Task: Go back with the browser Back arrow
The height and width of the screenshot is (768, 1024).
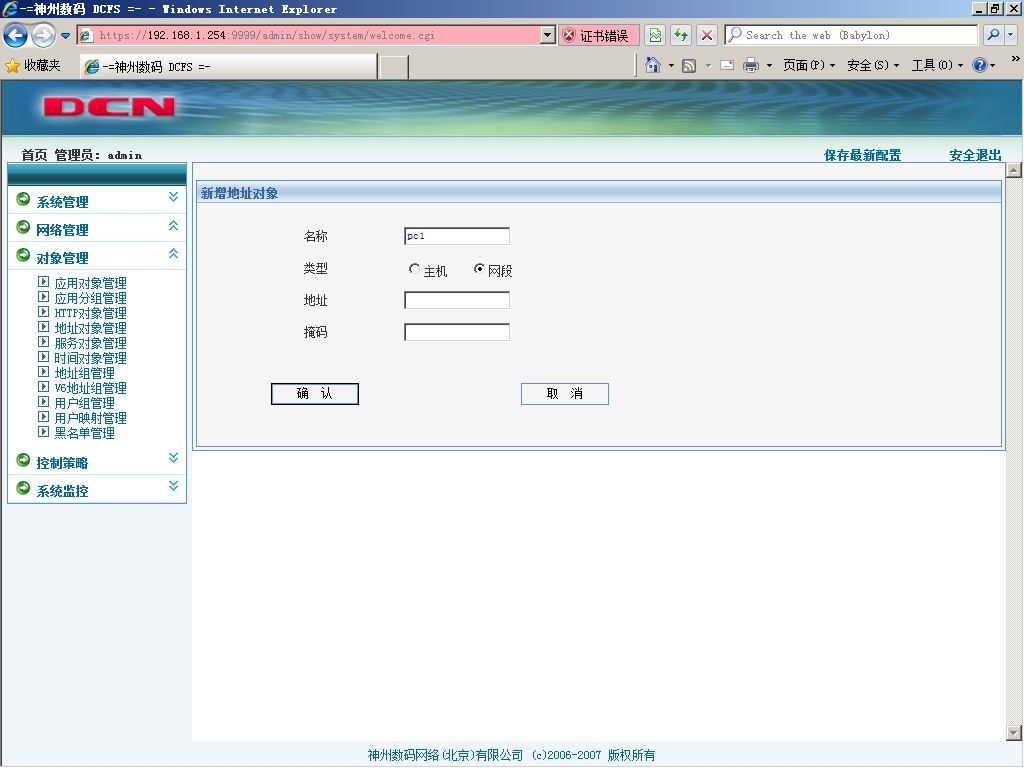Action: 16,35
